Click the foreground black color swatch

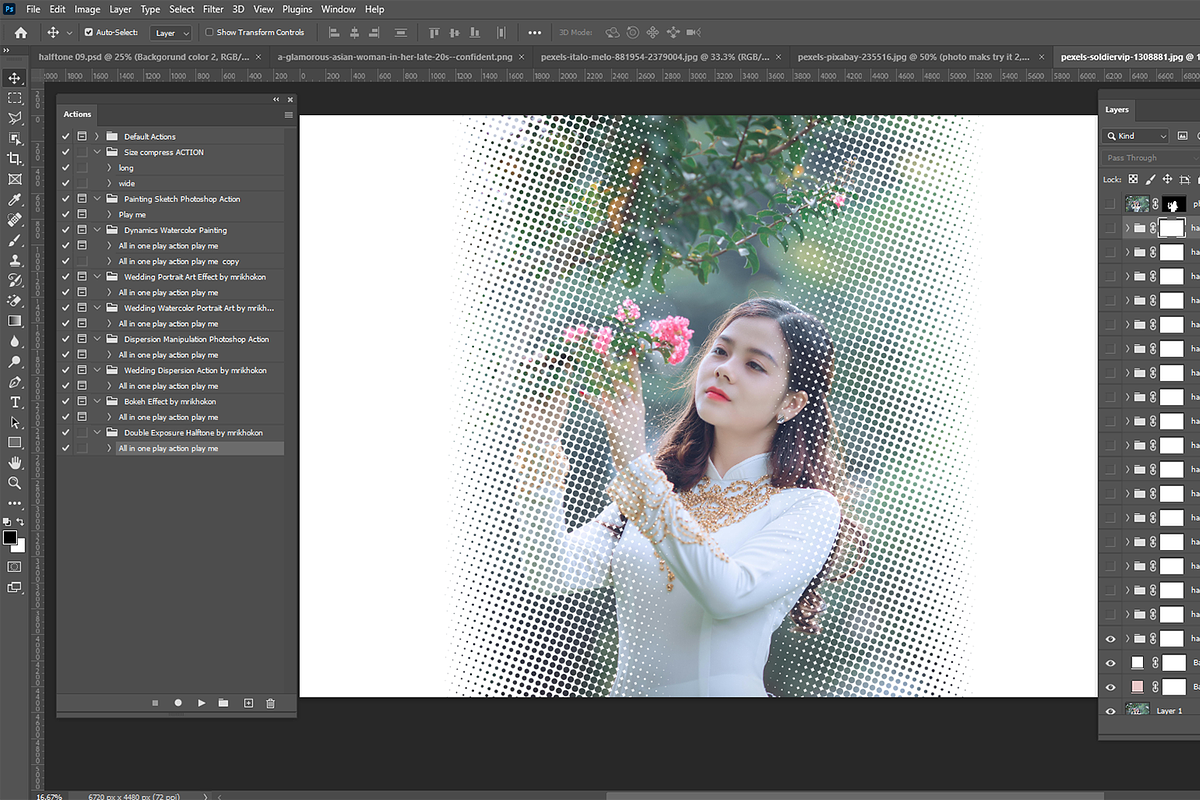(10, 538)
